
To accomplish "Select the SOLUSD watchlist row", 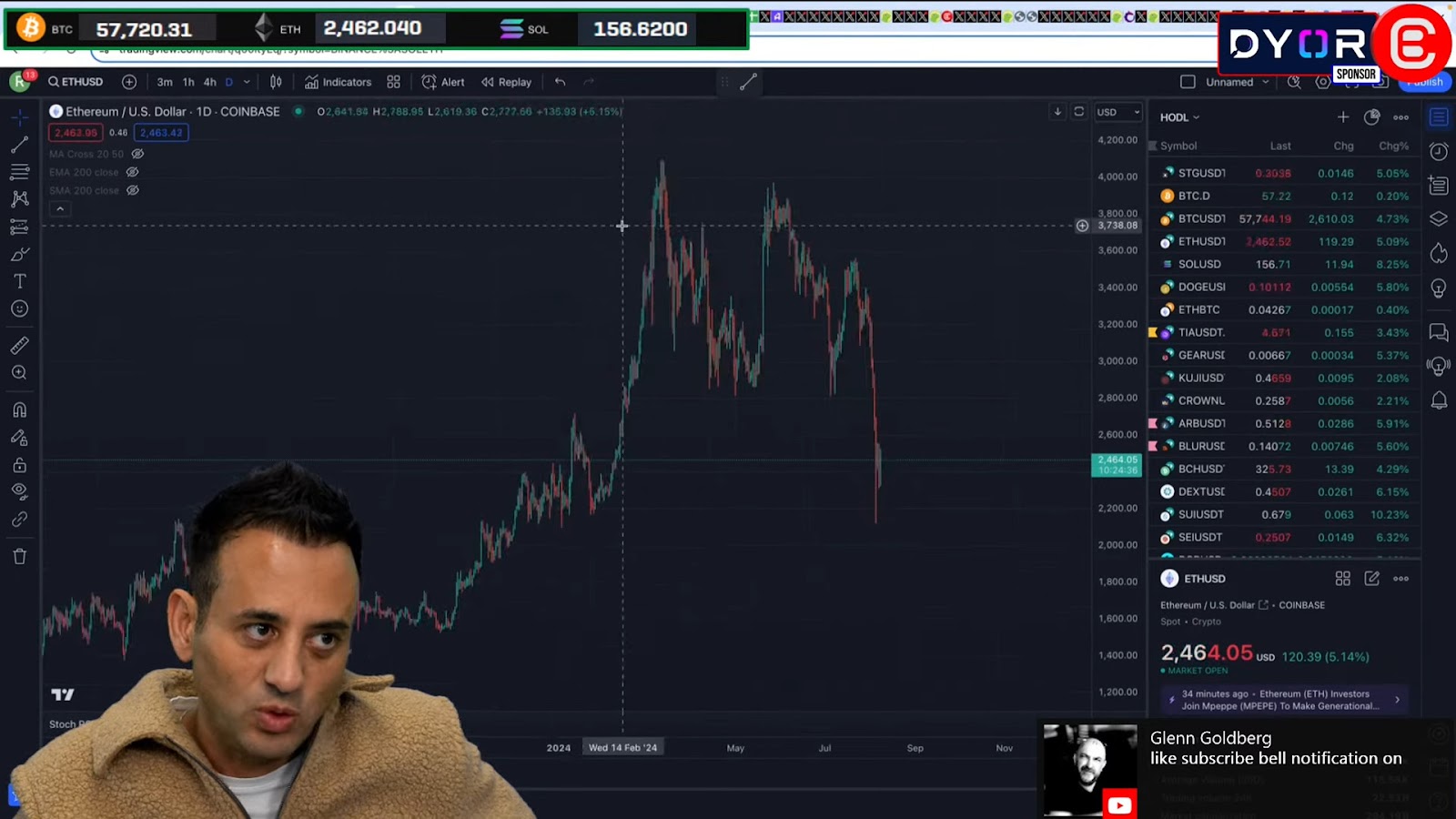I will (x=1284, y=264).
